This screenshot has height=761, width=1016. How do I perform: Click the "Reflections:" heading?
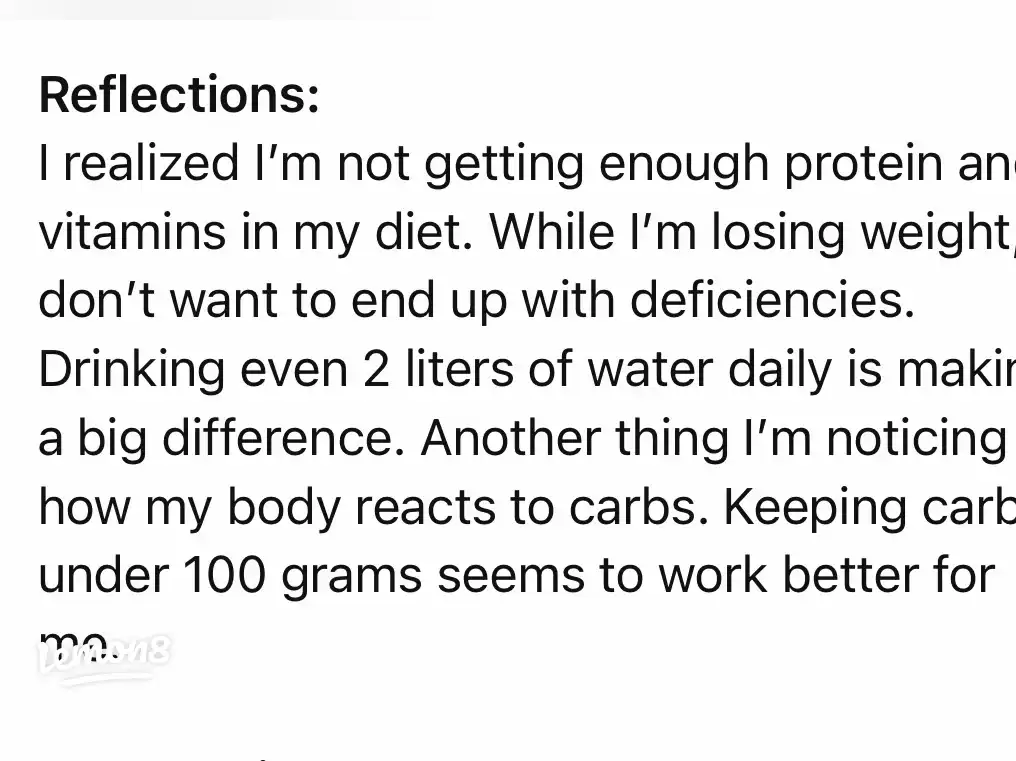click(179, 95)
